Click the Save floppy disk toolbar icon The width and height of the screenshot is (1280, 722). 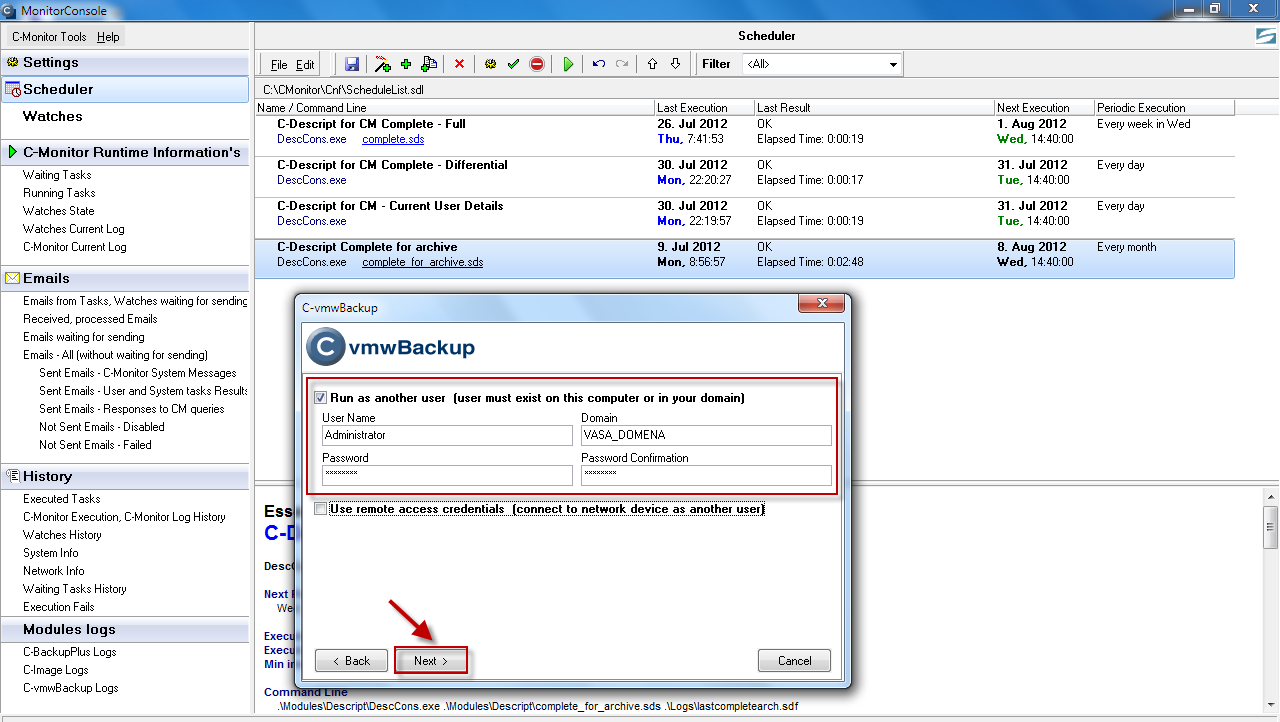pyautogui.click(x=352, y=64)
